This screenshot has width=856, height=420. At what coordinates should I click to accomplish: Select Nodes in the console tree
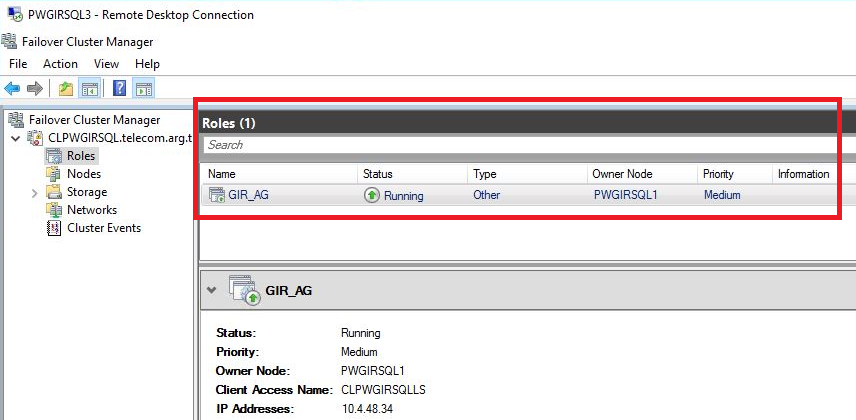tap(84, 174)
